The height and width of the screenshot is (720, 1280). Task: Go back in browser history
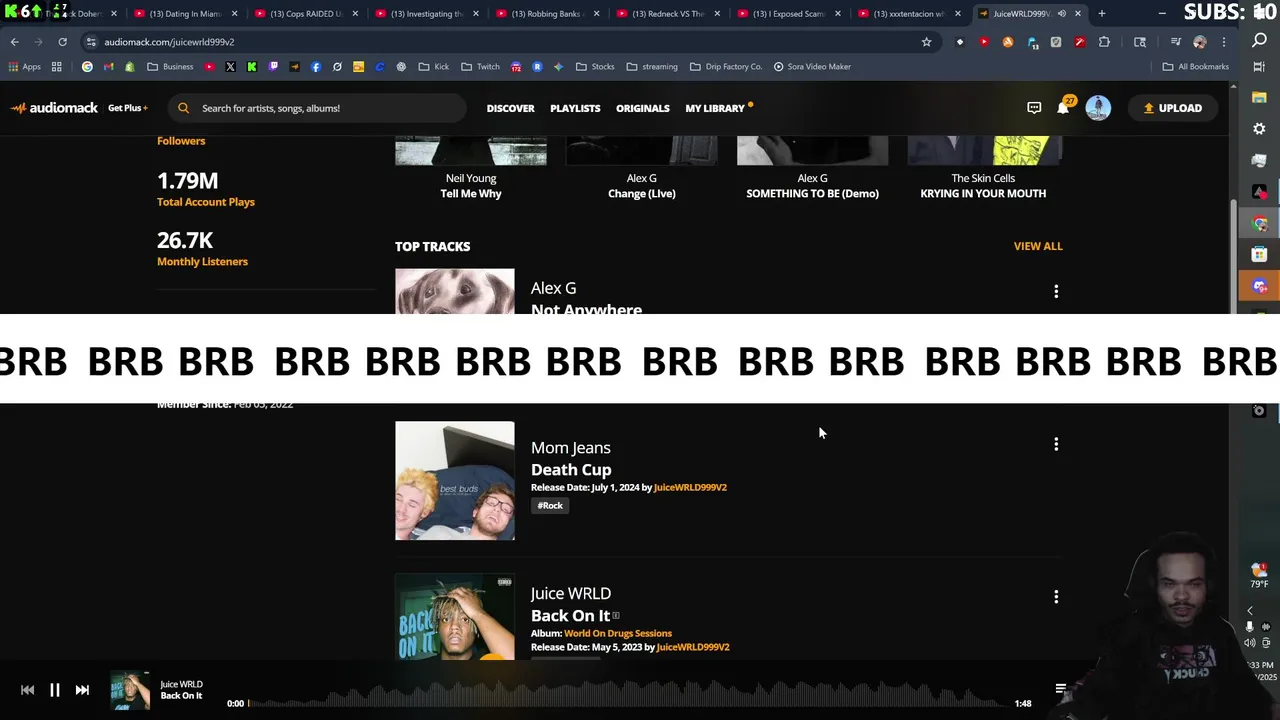click(x=15, y=42)
